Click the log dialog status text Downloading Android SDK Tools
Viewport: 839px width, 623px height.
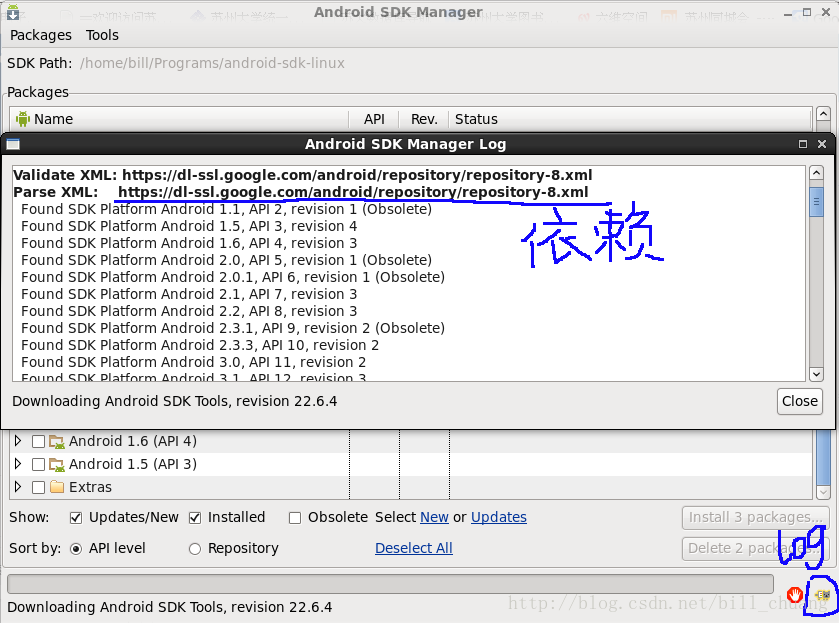174,401
